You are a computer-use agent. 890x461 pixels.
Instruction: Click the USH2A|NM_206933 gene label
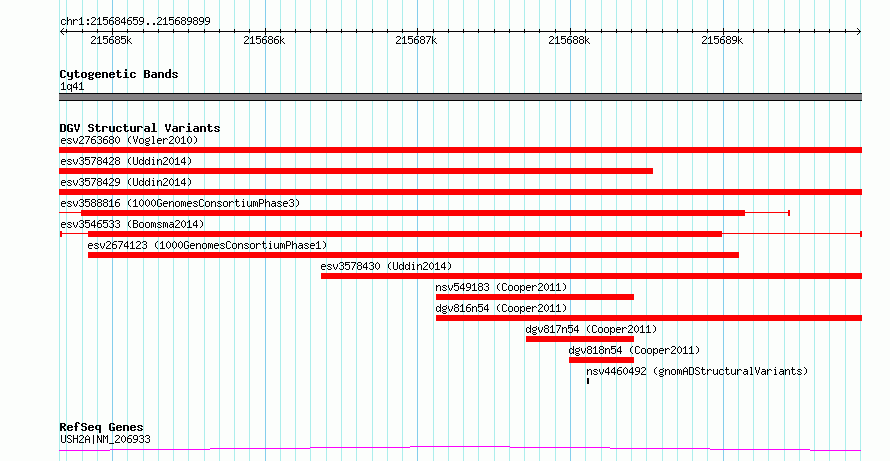[105, 439]
